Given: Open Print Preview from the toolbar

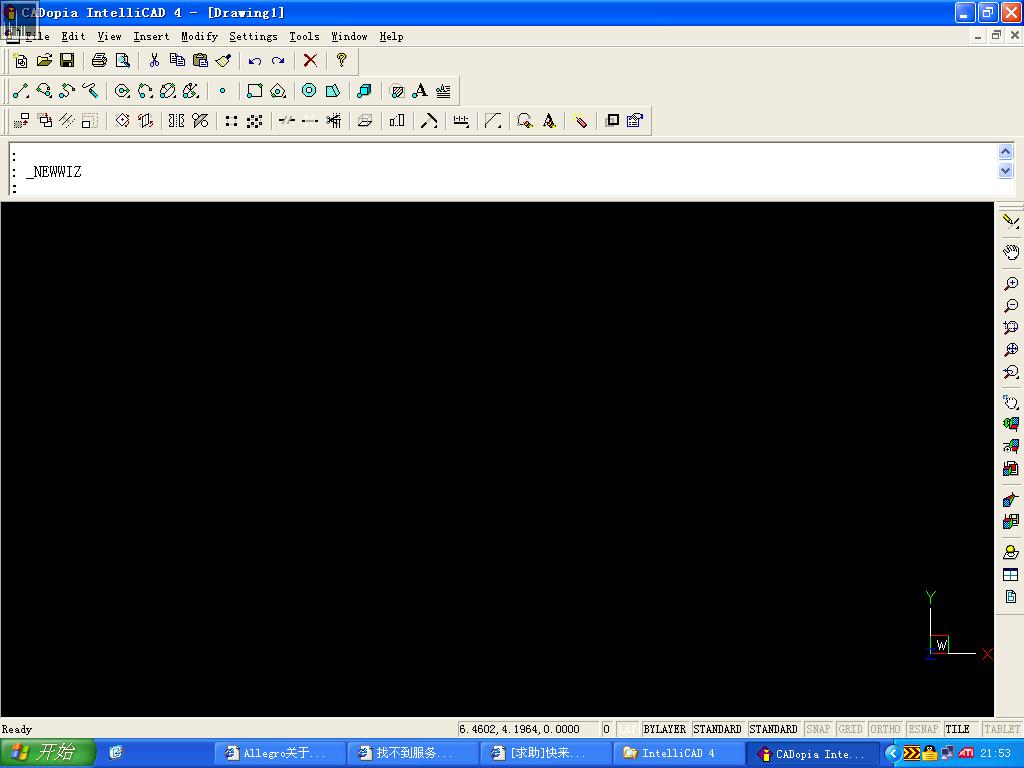Looking at the screenshot, I should [x=123, y=61].
